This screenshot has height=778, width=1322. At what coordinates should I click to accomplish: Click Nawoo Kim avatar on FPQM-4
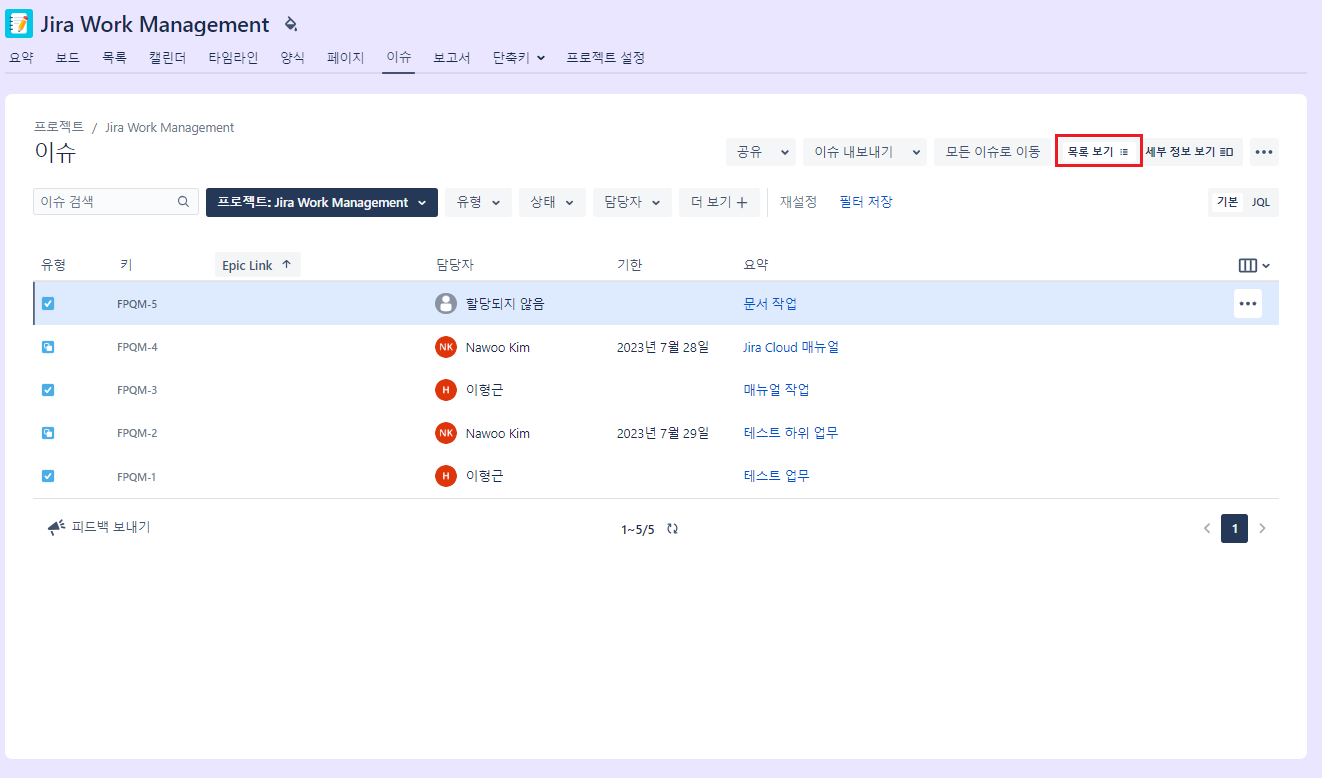pos(446,347)
